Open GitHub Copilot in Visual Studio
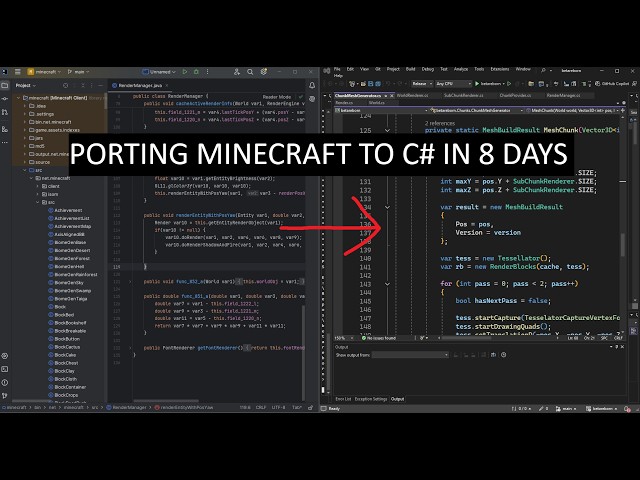Viewport: 640px width, 480px height. click(613, 84)
